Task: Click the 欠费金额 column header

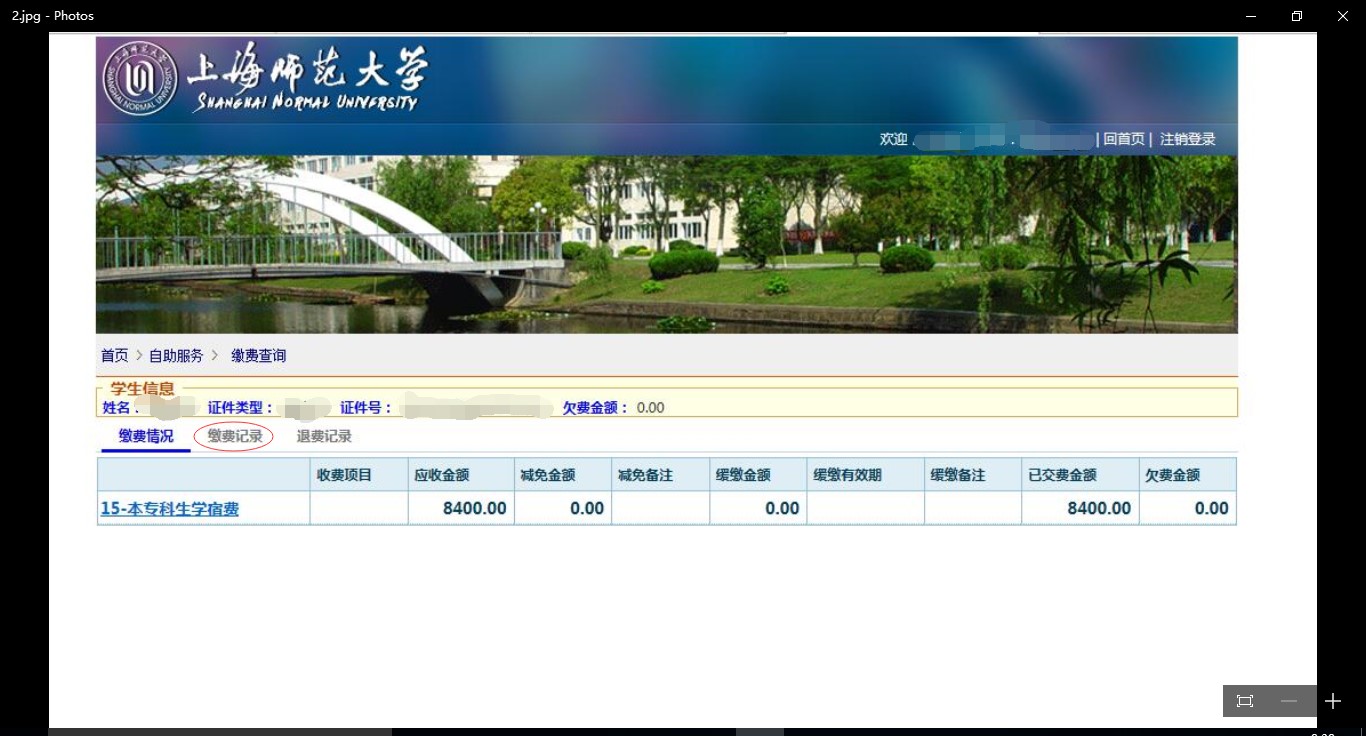Action: point(1172,475)
